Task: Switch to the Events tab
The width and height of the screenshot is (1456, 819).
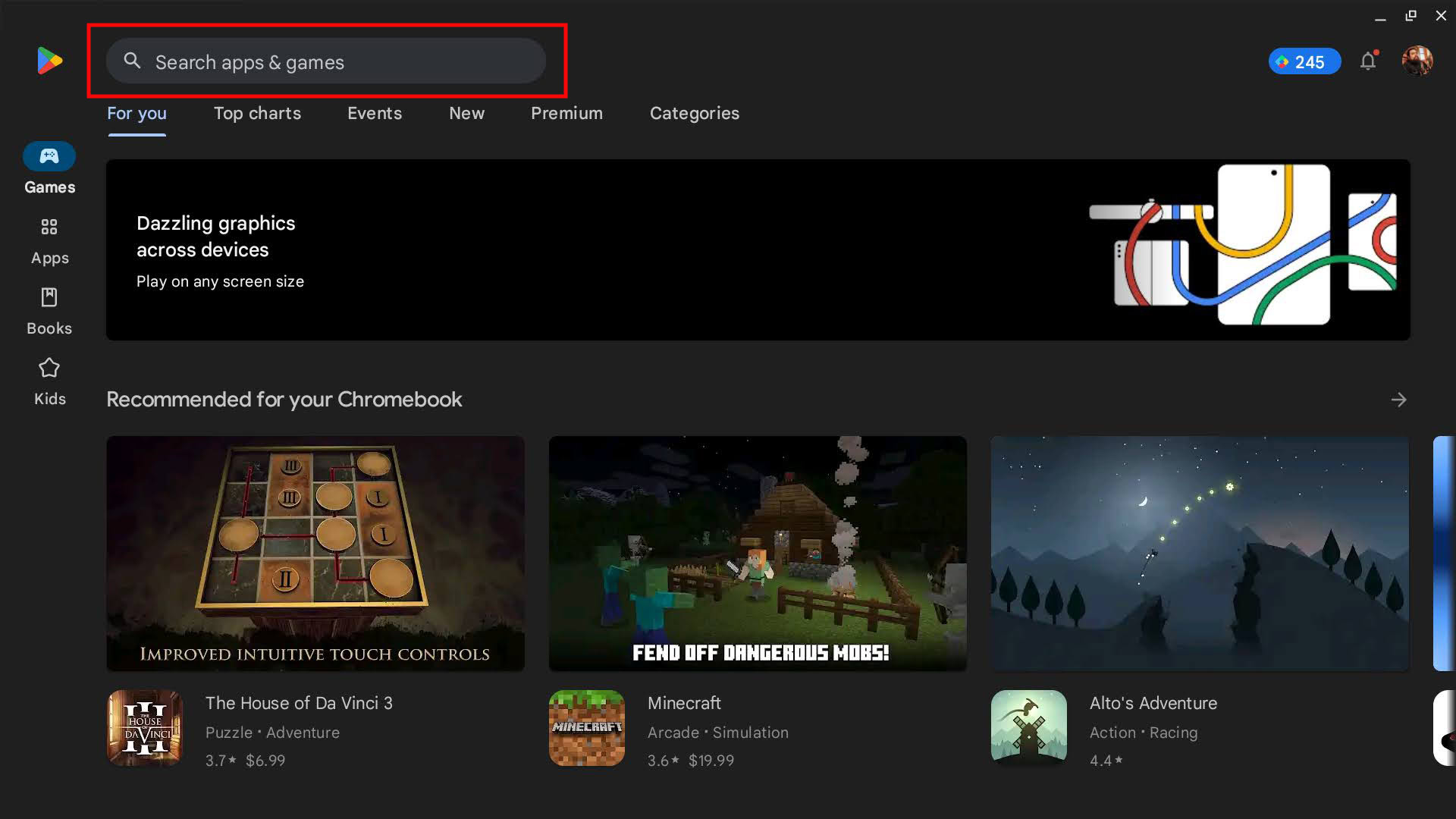Action: click(375, 113)
